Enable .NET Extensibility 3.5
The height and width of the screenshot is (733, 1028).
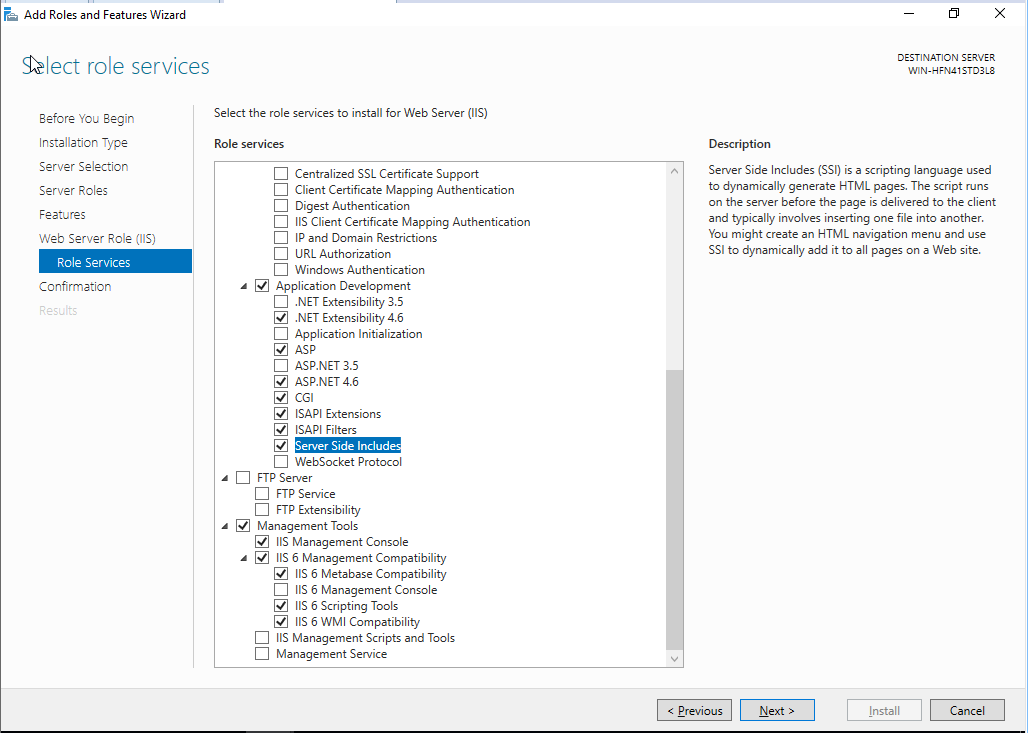tap(281, 301)
